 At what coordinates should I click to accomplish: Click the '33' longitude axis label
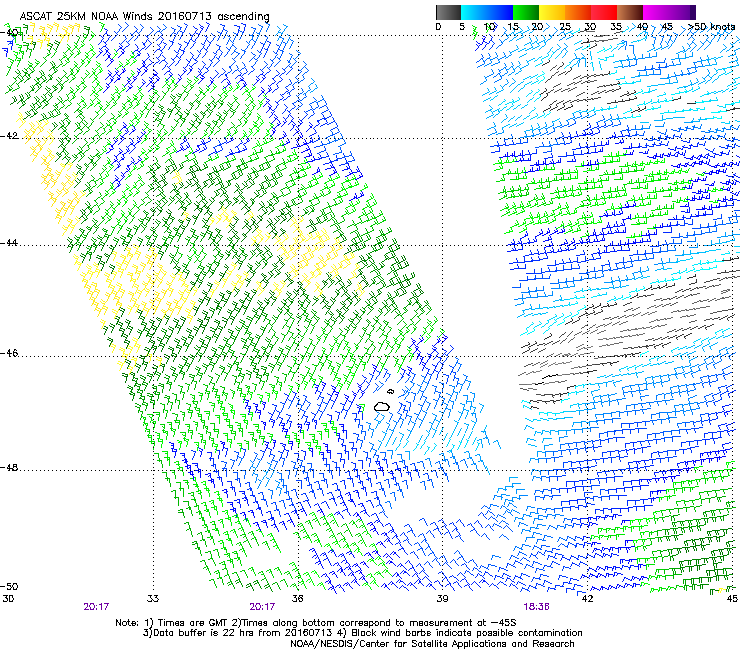click(x=153, y=599)
